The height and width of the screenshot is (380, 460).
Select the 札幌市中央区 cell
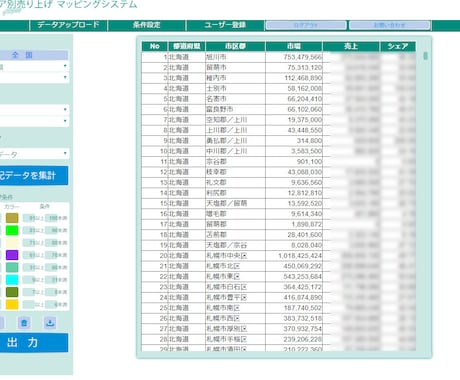click(x=235, y=256)
